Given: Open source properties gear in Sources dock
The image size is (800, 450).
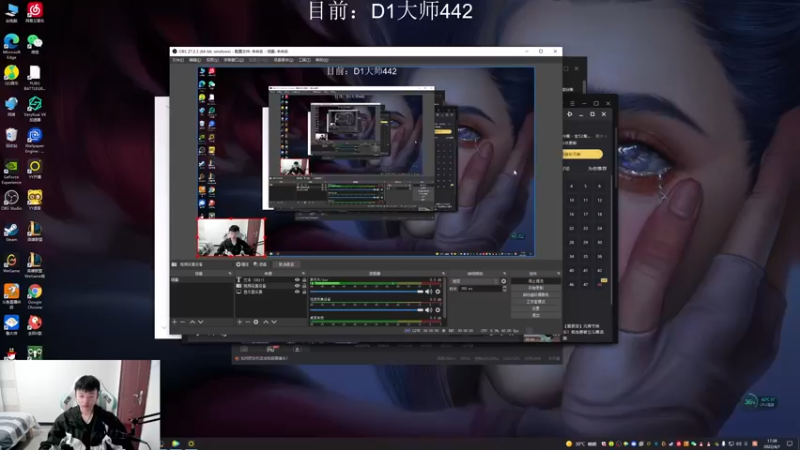Looking at the screenshot, I should pyautogui.click(x=256, y=322).
